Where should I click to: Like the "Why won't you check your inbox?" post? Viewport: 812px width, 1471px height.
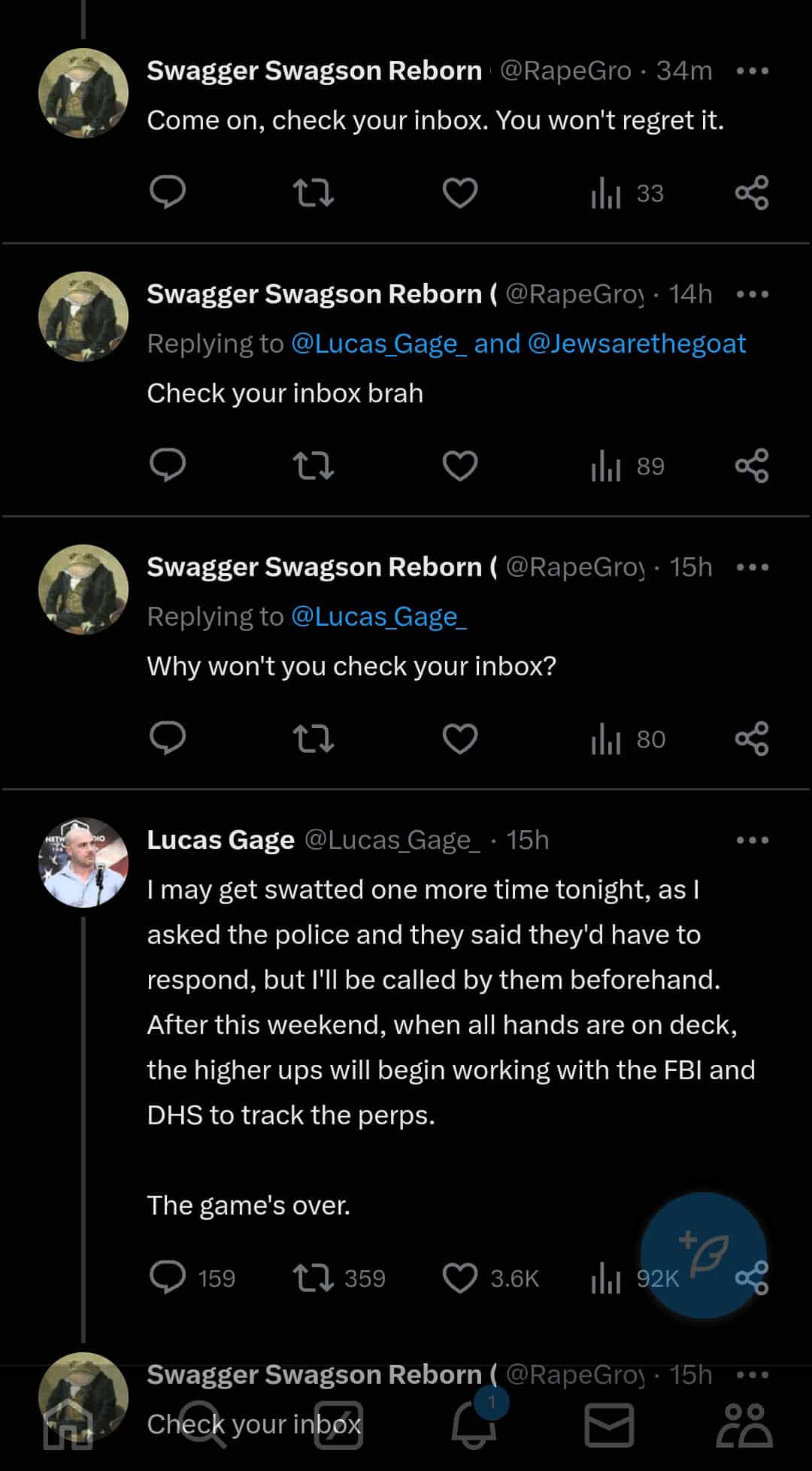tap(460, 739)
